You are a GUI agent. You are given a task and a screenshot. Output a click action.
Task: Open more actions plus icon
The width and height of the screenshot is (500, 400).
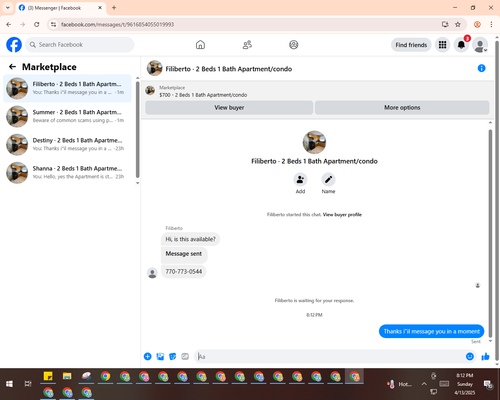click(x=147, y=357)
